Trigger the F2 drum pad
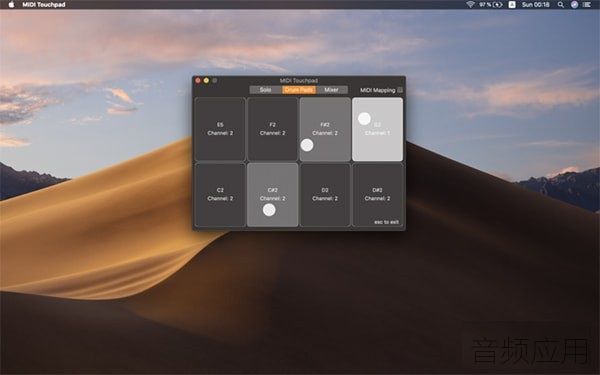This screenshot has height=375, width=600. click(272, 129)
